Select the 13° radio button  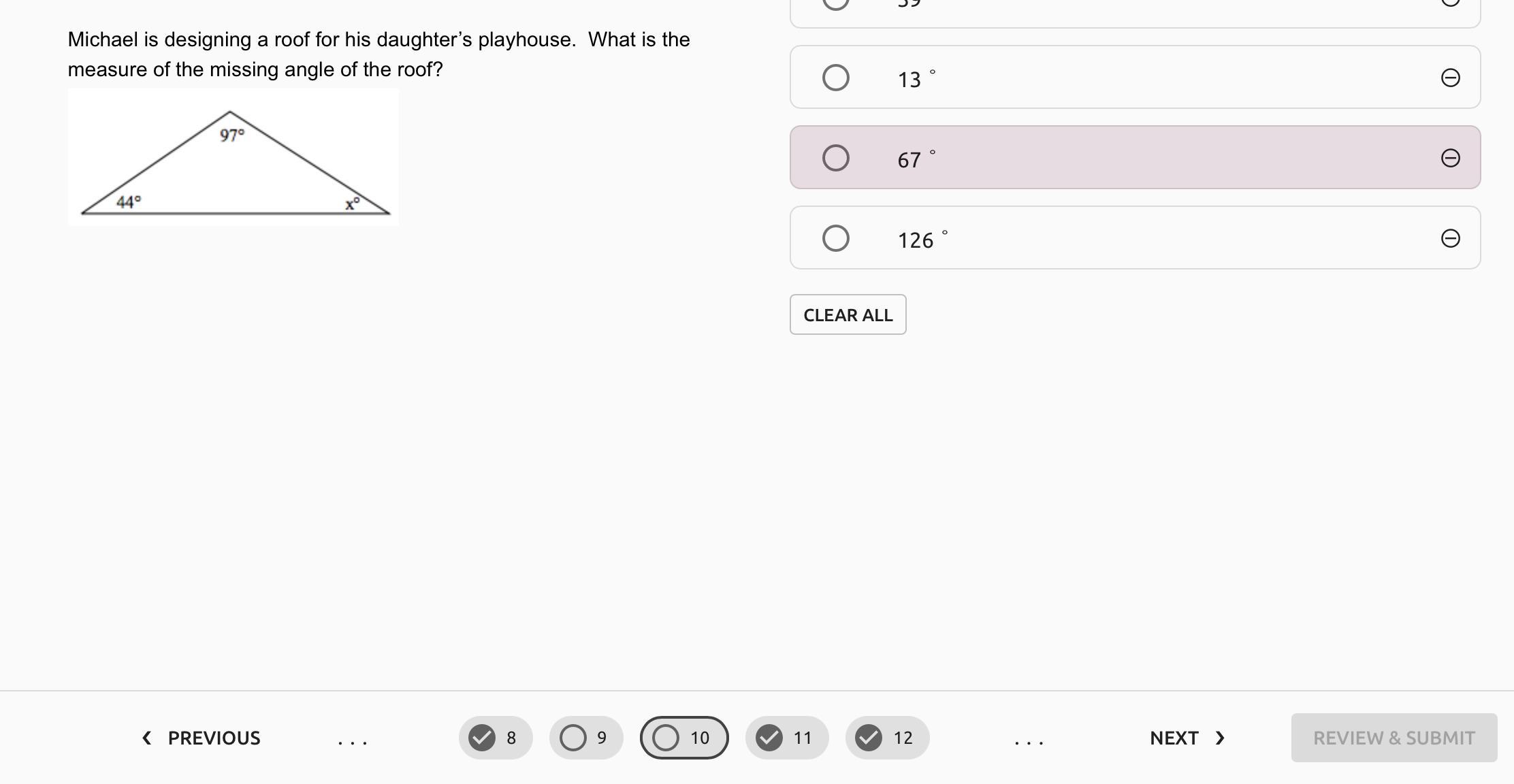(x=836, y=78)
